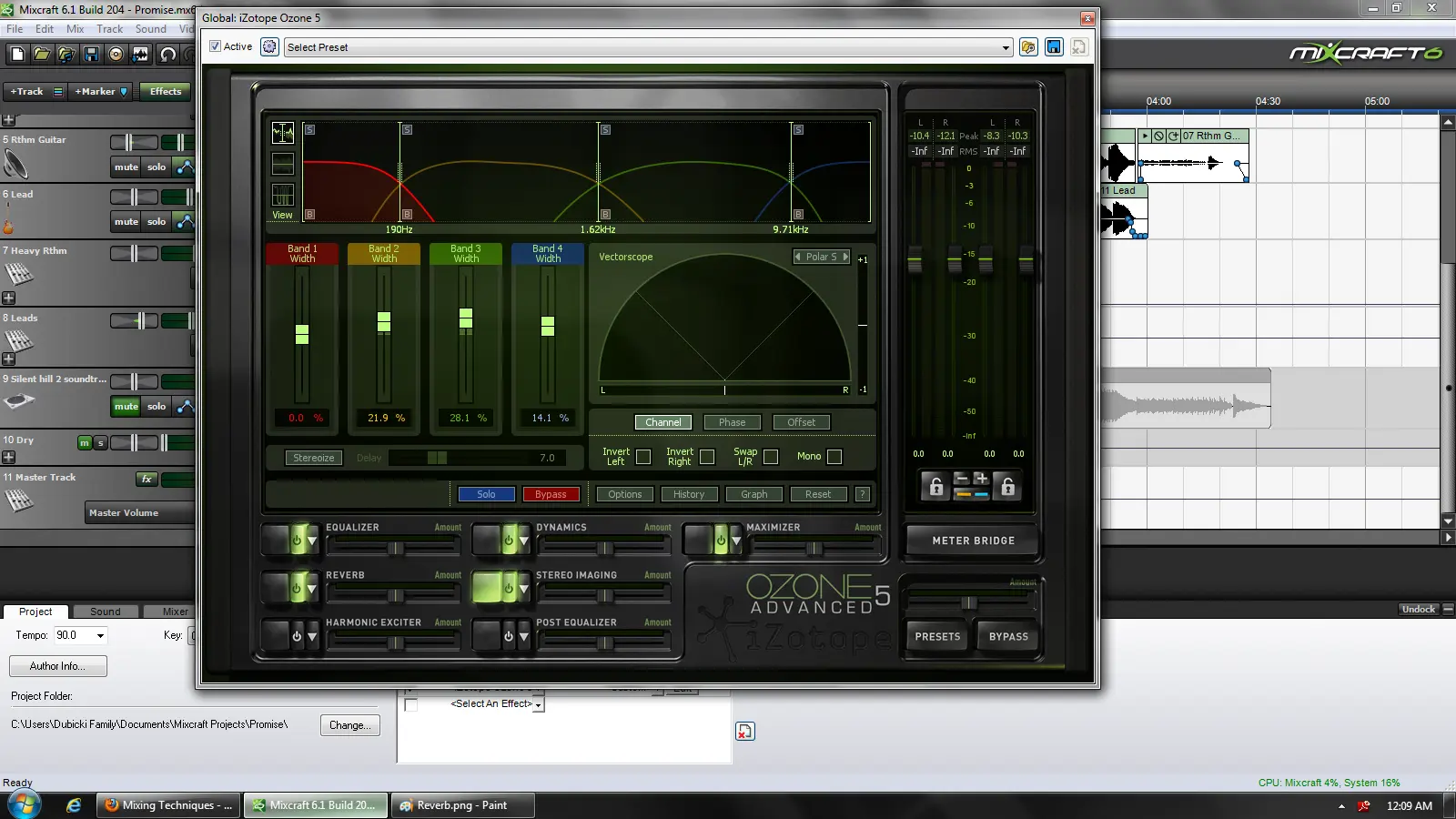Toggle mute on the 10 Dry track
Viewport: 1456px width, 819px height.
[x=85, y=443]
